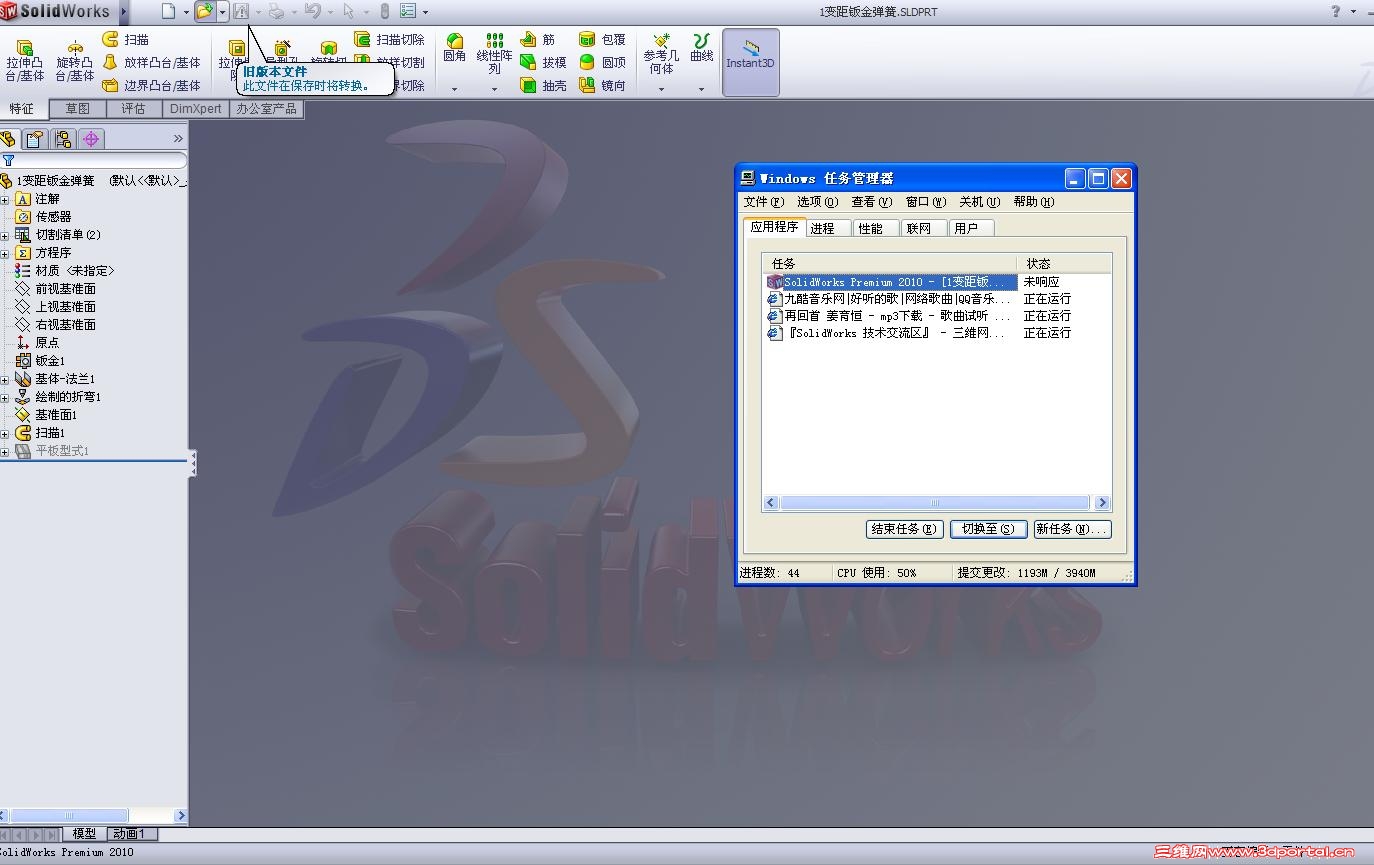Open the 参考几何体 reference geometry tool
The image size is (1374, 865).
click(661, 54)
